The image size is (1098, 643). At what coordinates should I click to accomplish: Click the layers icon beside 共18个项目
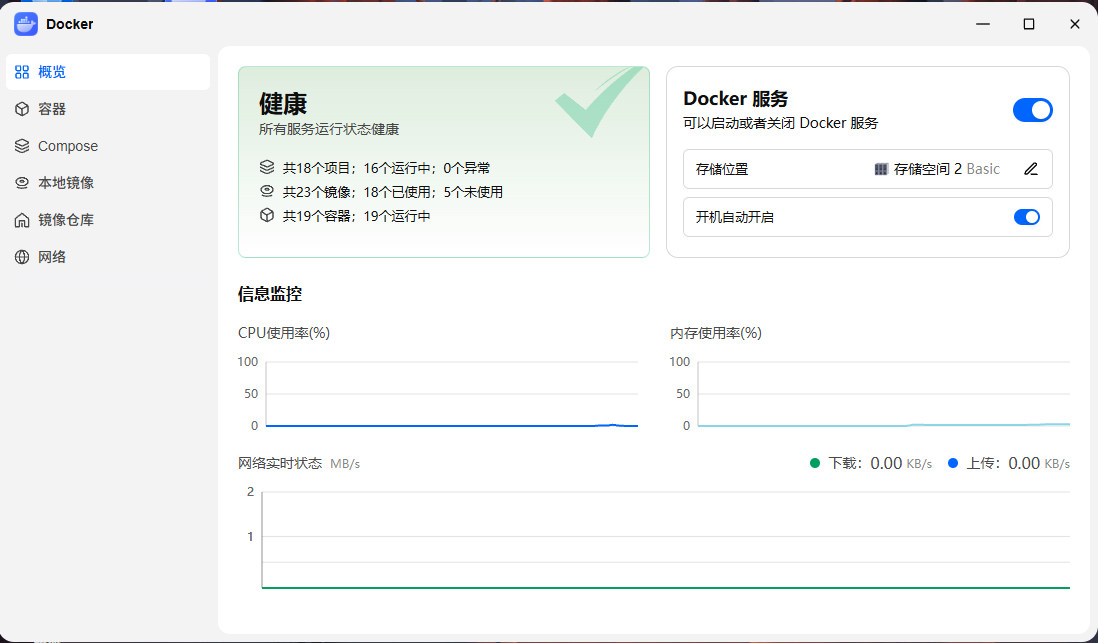pos(267,167)
